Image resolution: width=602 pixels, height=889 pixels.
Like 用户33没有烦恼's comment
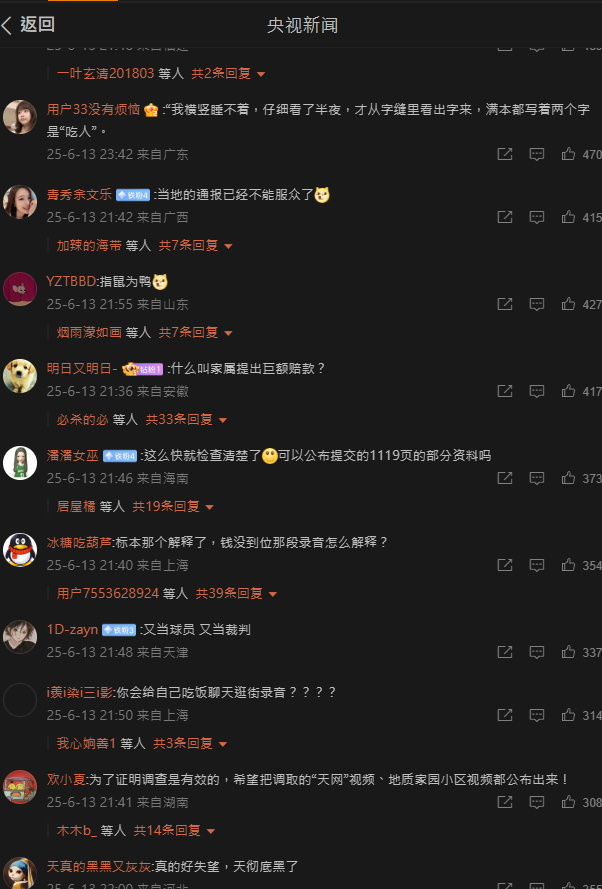pyautogui.click(x=568, y=154)
